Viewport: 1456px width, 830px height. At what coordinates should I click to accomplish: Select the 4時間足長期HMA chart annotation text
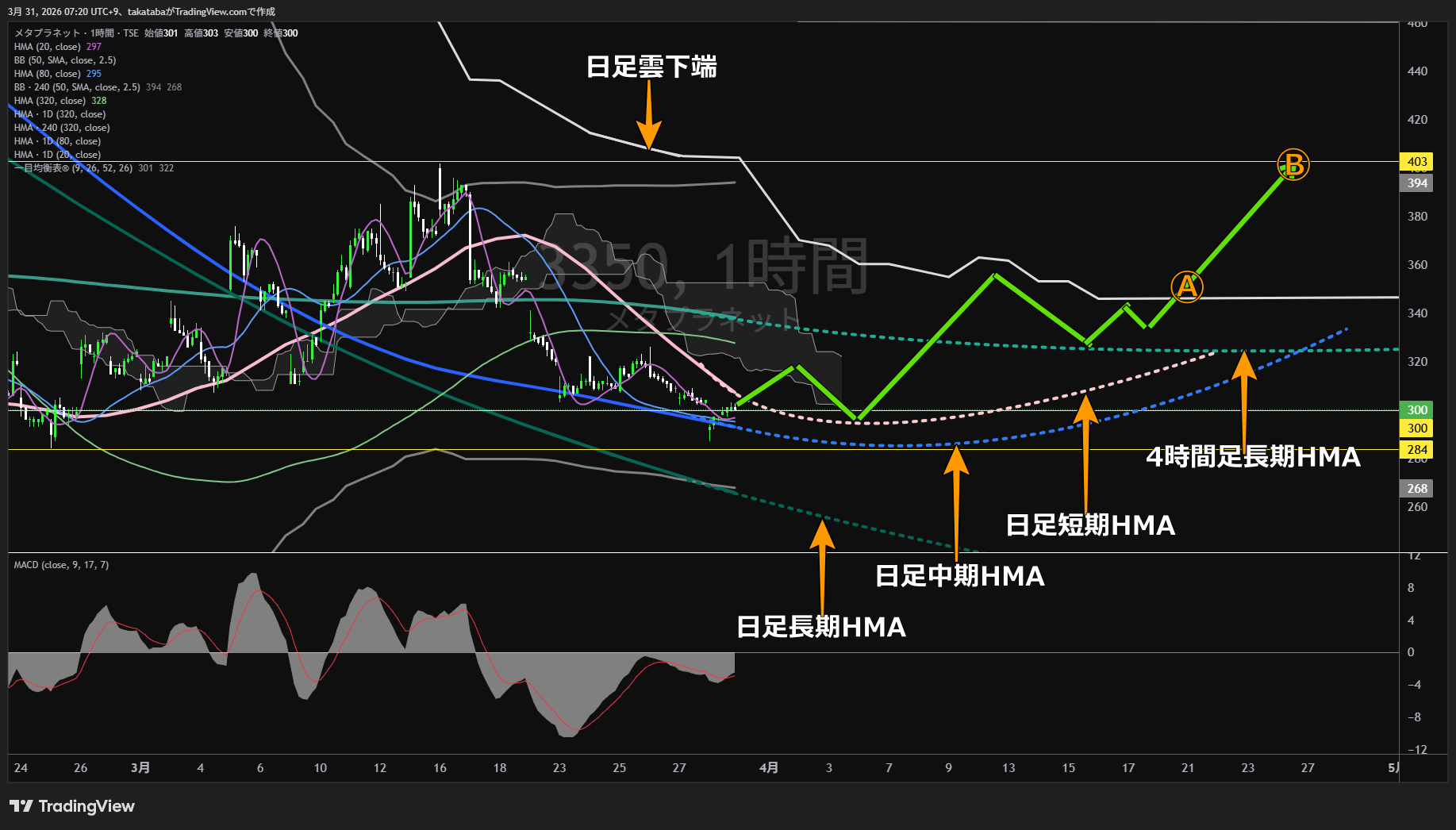coord(1254,457)
